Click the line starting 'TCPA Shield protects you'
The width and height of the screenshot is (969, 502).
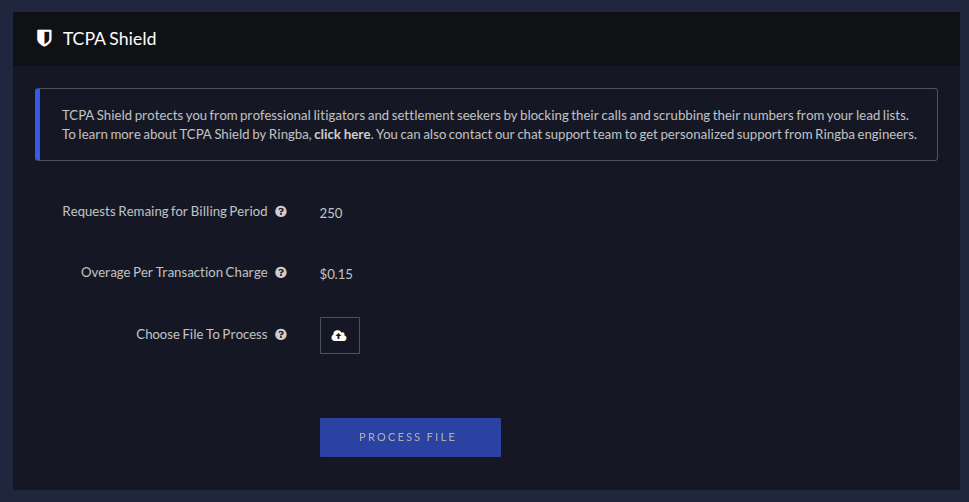pos(485,116)
